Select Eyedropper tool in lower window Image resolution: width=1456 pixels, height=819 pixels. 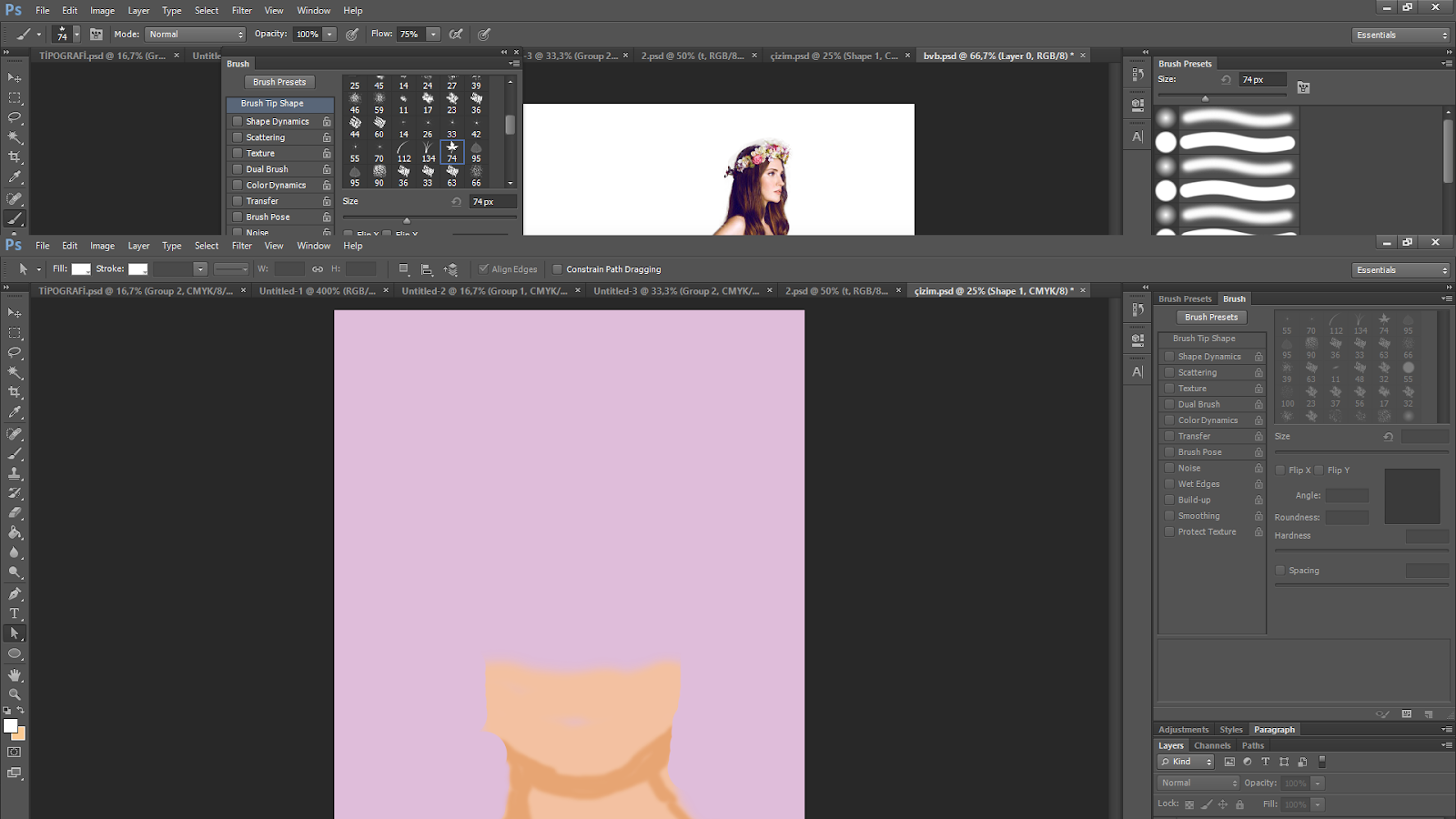point(15,413)
